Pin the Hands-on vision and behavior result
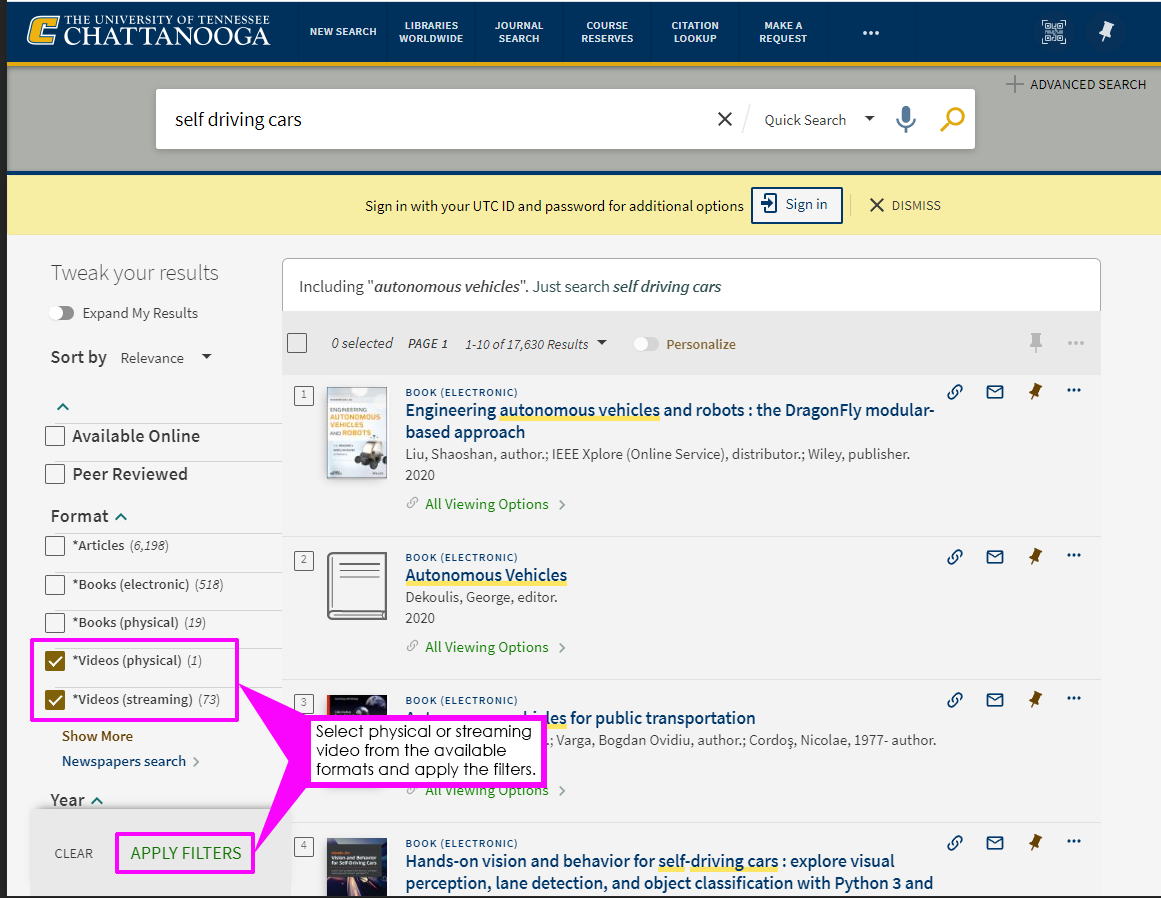The width and height of the screenshot is (1161, 898). point(1035,842)
